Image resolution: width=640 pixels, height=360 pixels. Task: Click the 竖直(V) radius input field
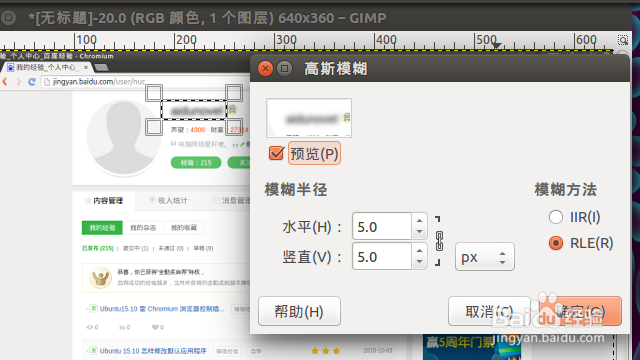pos(382,256)
